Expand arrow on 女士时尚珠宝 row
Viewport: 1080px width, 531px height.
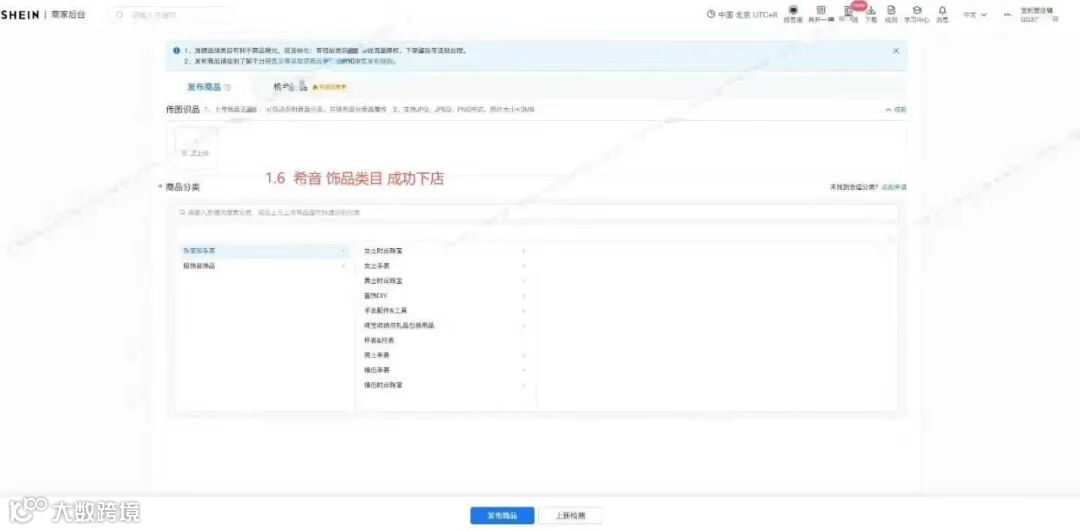tap(523, 251)
